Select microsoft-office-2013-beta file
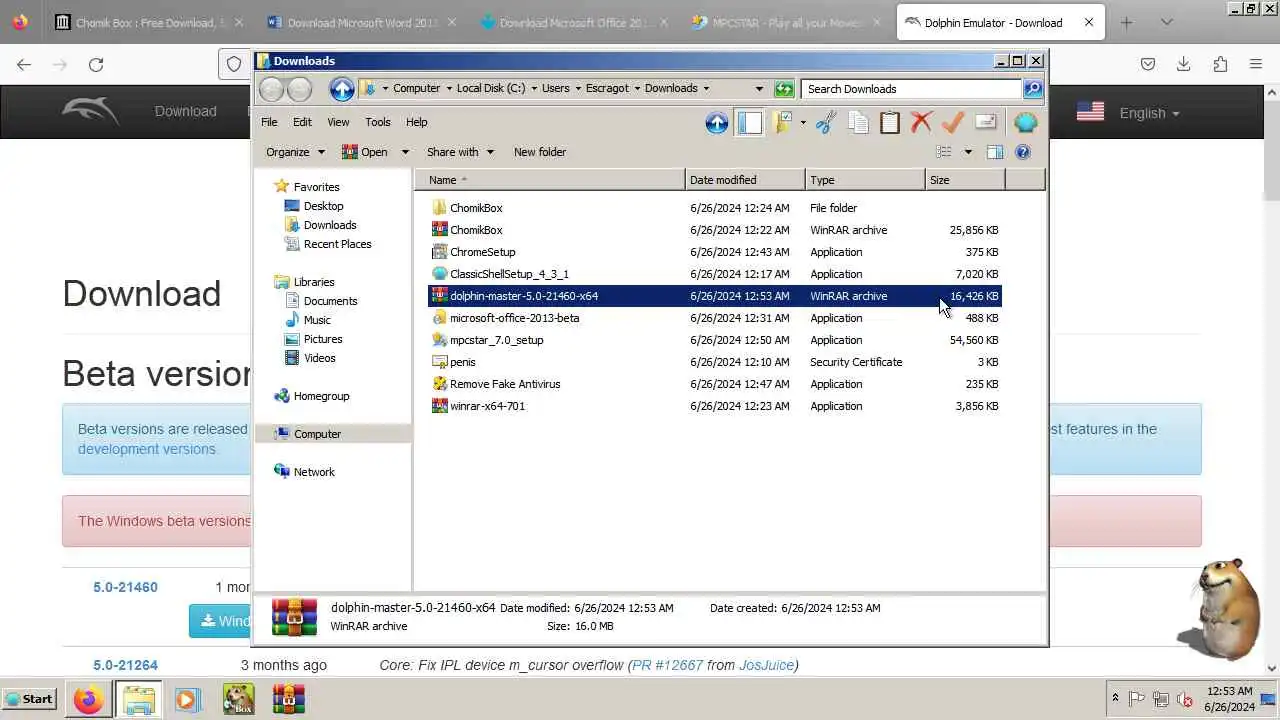Image resolution: width=1280 pixels, height=720 pixels. click(714, 318)
